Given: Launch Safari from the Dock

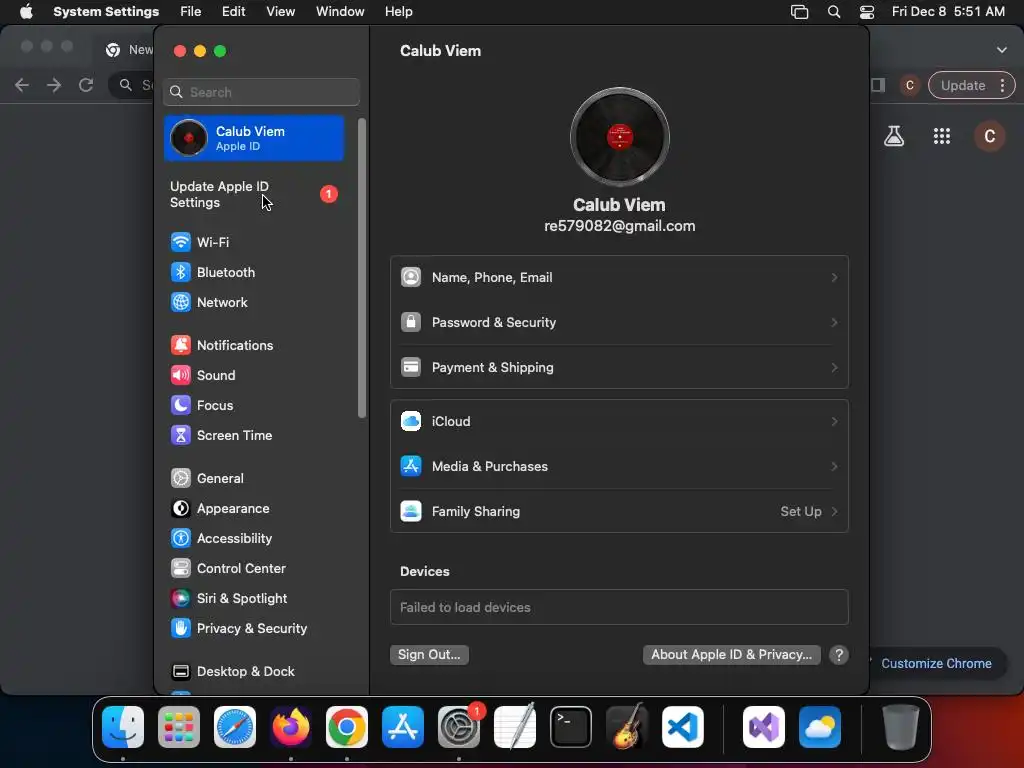Looking at the screenshot, I should (x=235, y=727).
